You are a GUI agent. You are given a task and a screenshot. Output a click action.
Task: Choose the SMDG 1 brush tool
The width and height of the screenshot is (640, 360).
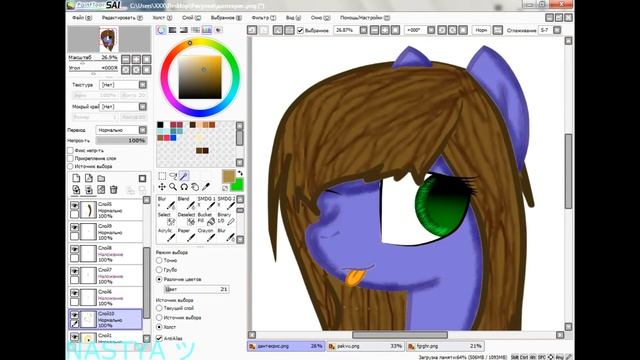click(x=206, y=203)
